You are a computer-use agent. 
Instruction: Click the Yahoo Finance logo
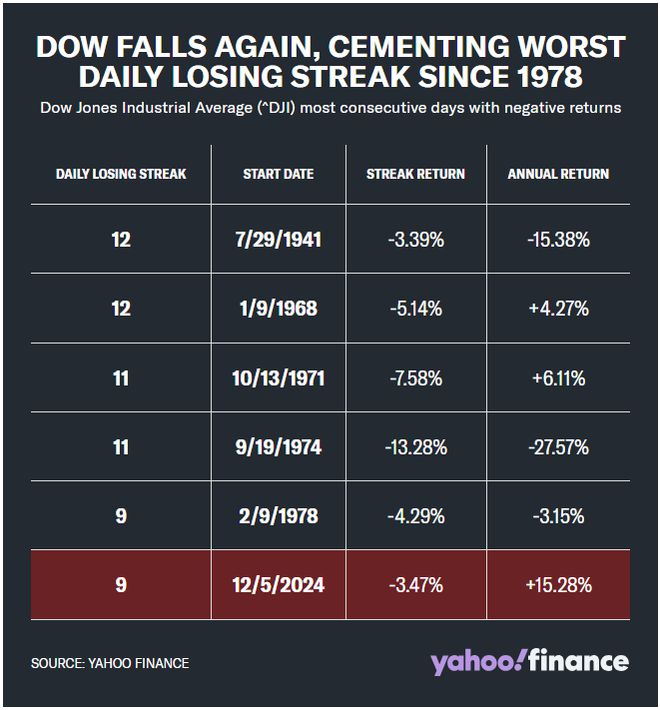529,662
